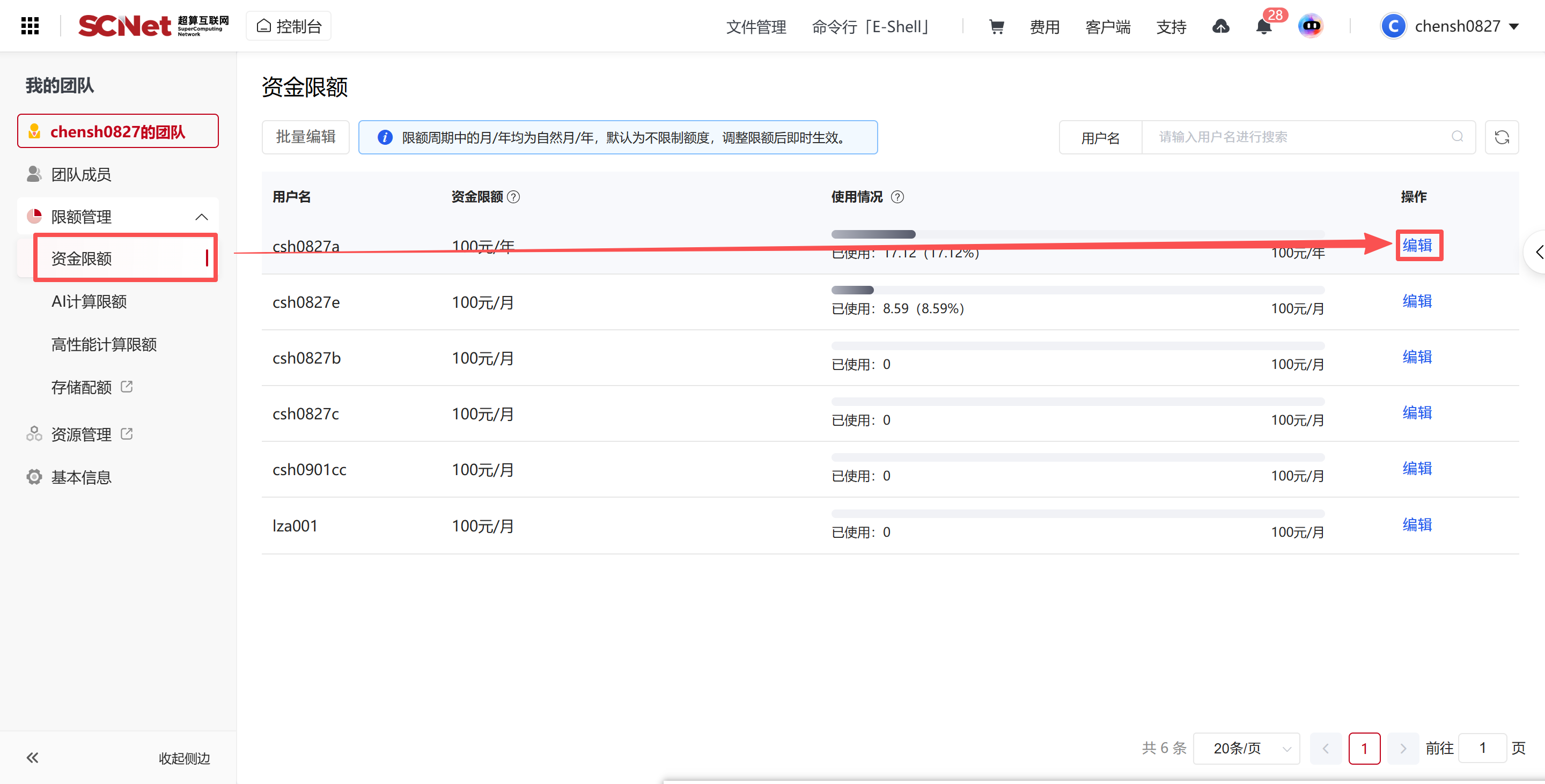Open the cloud upload icon
Image resolution: width=1545 pixels, height=784 pixels.
1220,26
